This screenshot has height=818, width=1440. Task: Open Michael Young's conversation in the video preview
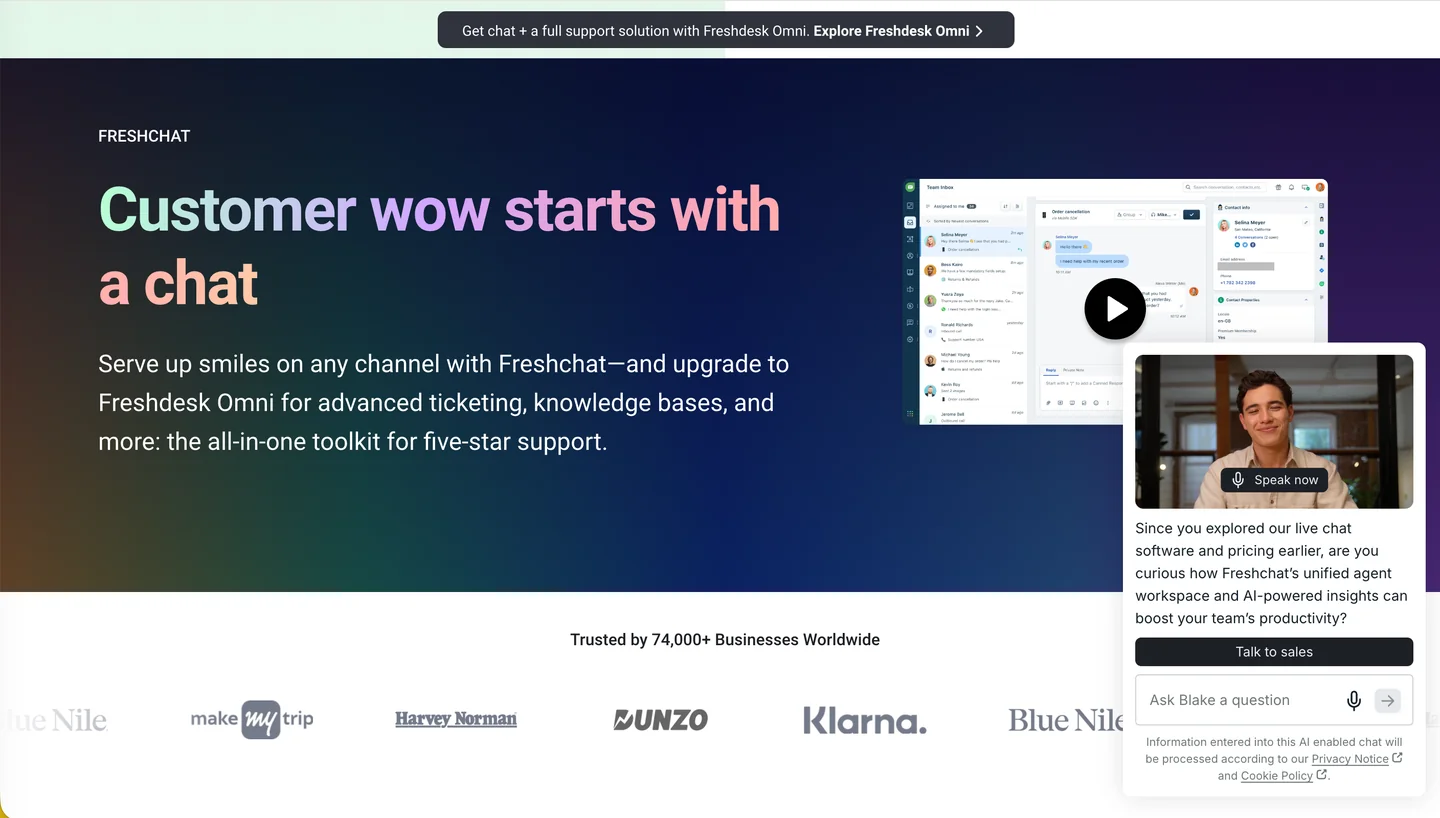973,360
